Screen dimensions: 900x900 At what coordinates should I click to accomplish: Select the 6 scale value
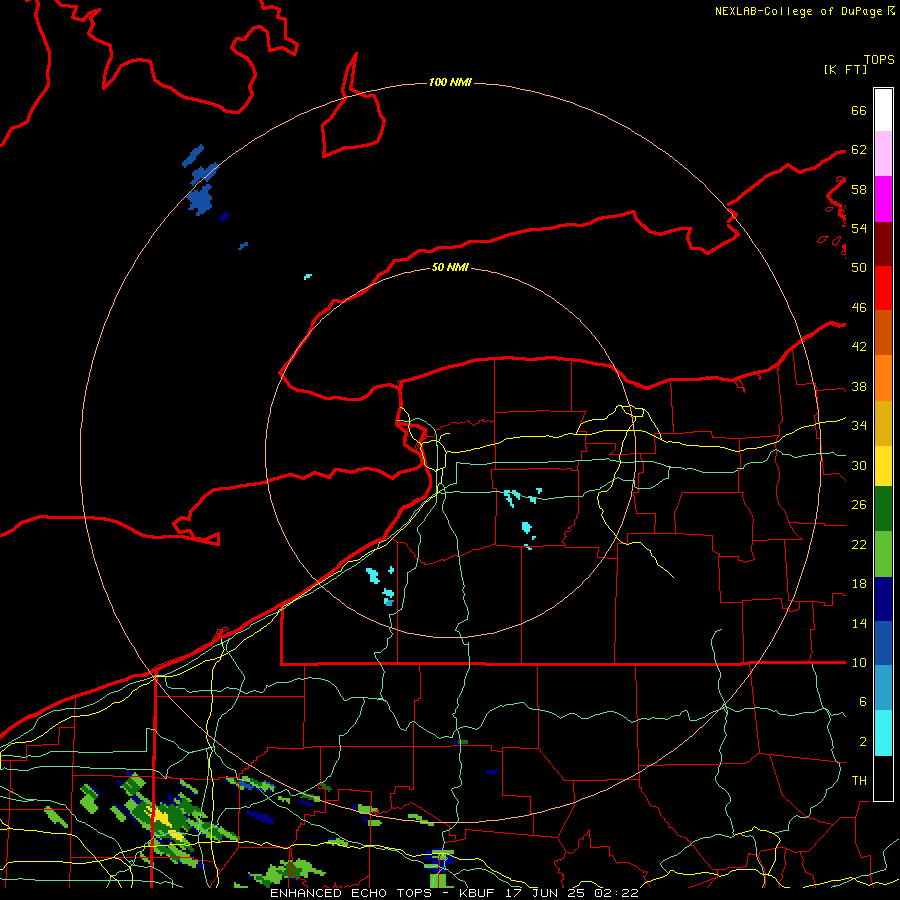pos(862,701)
